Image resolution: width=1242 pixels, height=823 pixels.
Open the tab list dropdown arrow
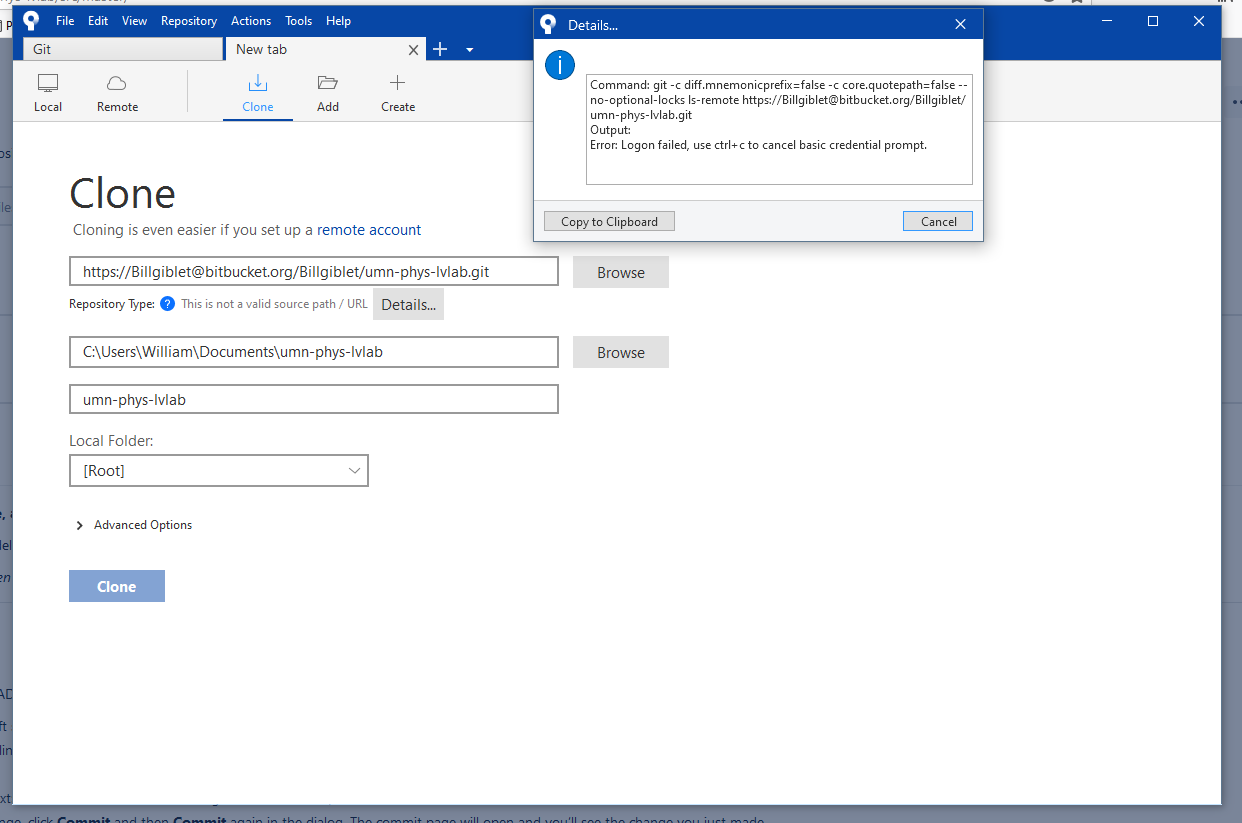(469, 50)
